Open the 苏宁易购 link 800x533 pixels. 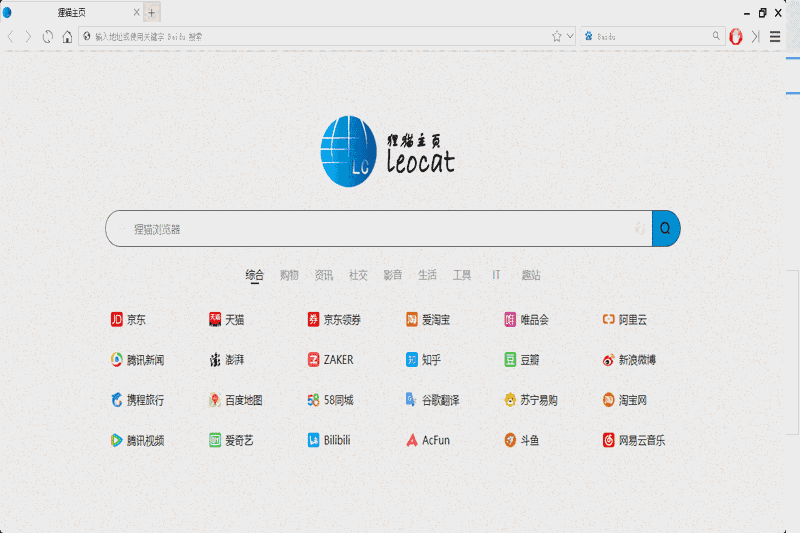pyautogui.click(x=531, y=400)
